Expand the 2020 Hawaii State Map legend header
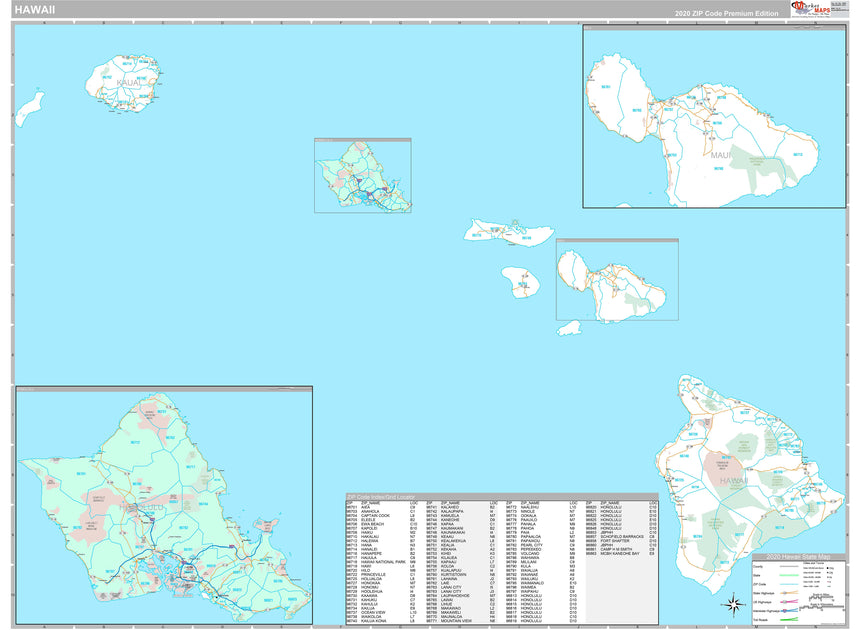 pyautogui.click(x=799, y=556)
